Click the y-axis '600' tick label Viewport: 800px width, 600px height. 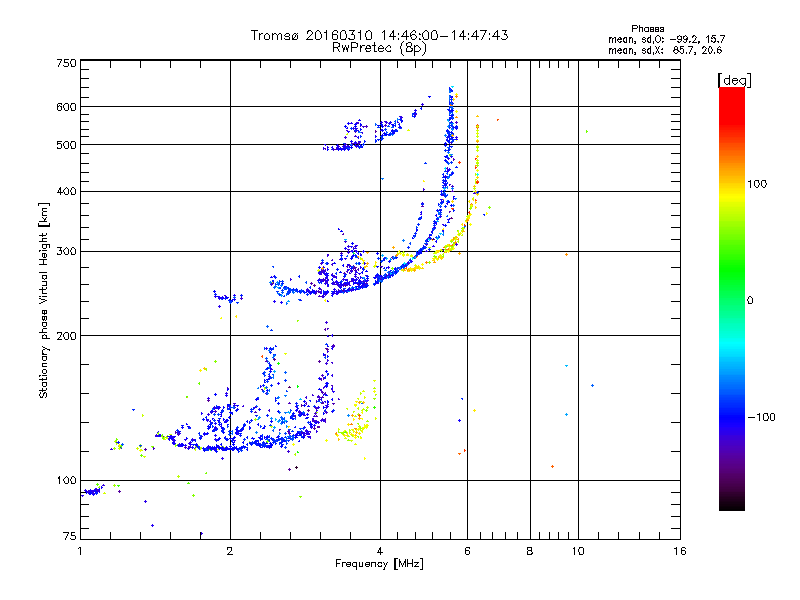[x=66, y=107]
